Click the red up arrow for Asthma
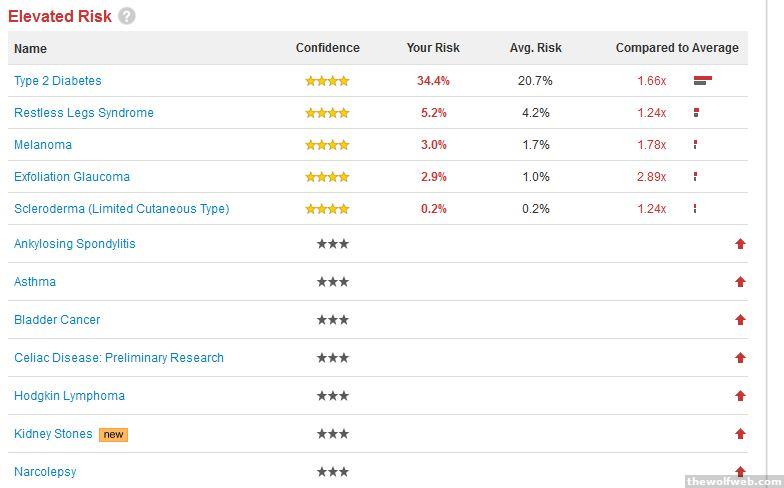 740,282
